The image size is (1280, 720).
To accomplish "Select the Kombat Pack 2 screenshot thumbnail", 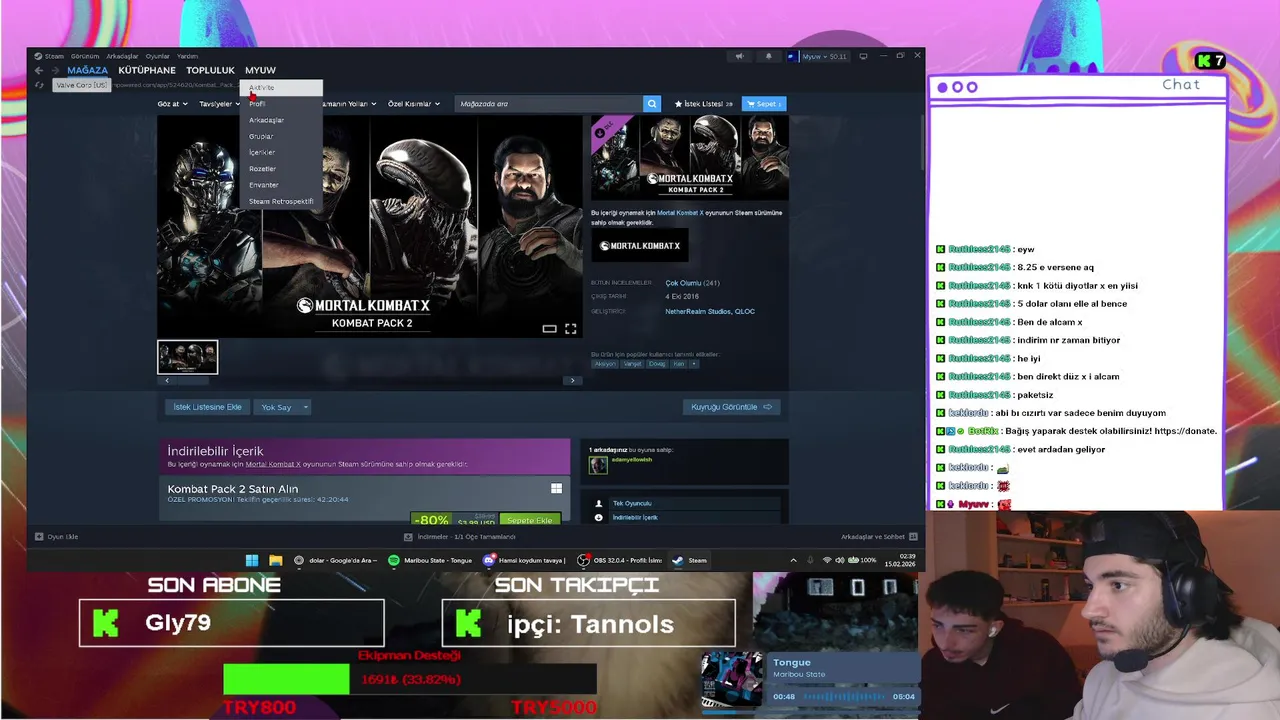I will pyautogui.click(x=187, y=357).
